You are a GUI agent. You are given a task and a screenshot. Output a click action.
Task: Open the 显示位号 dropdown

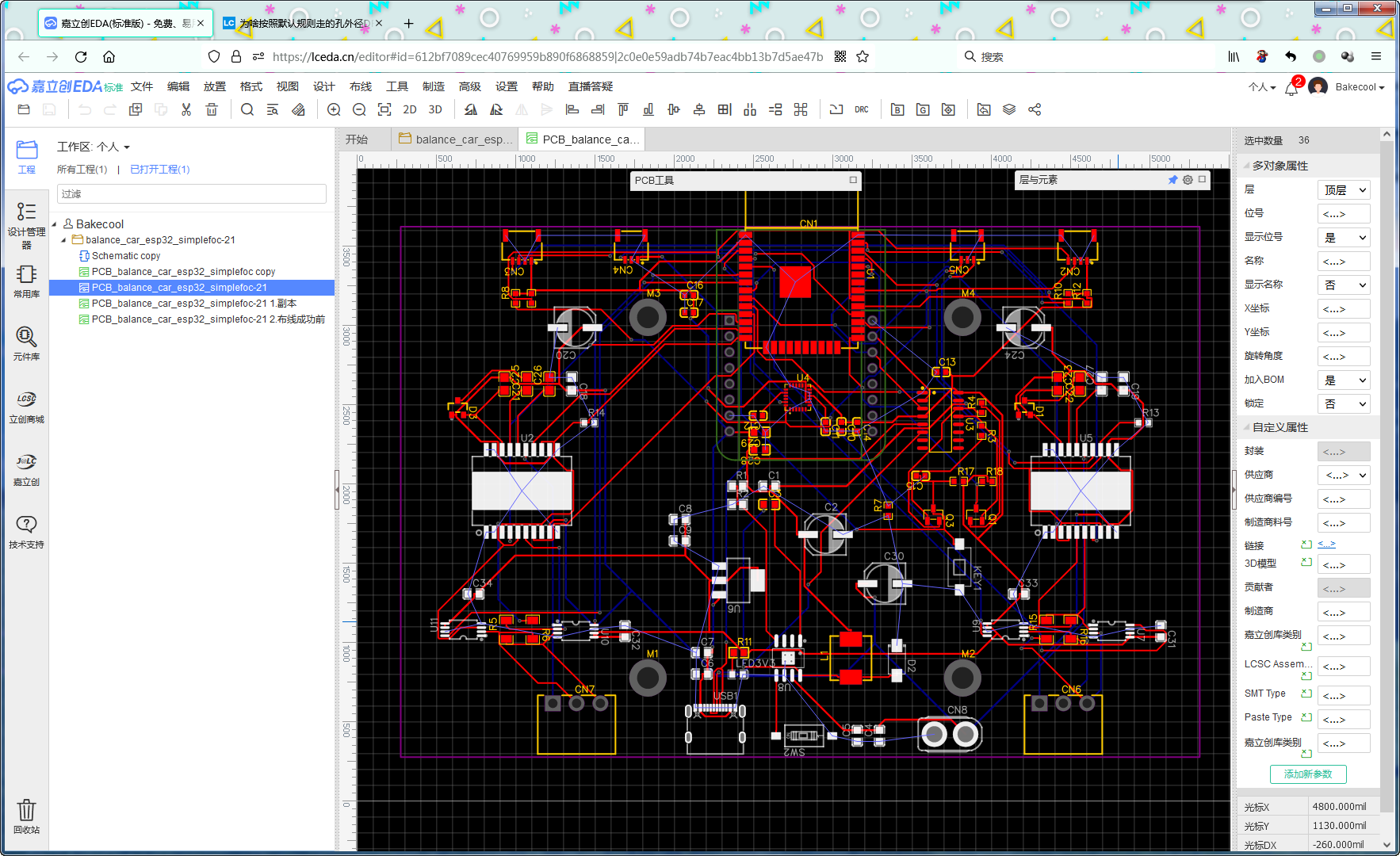click(x=1344, y=238)
